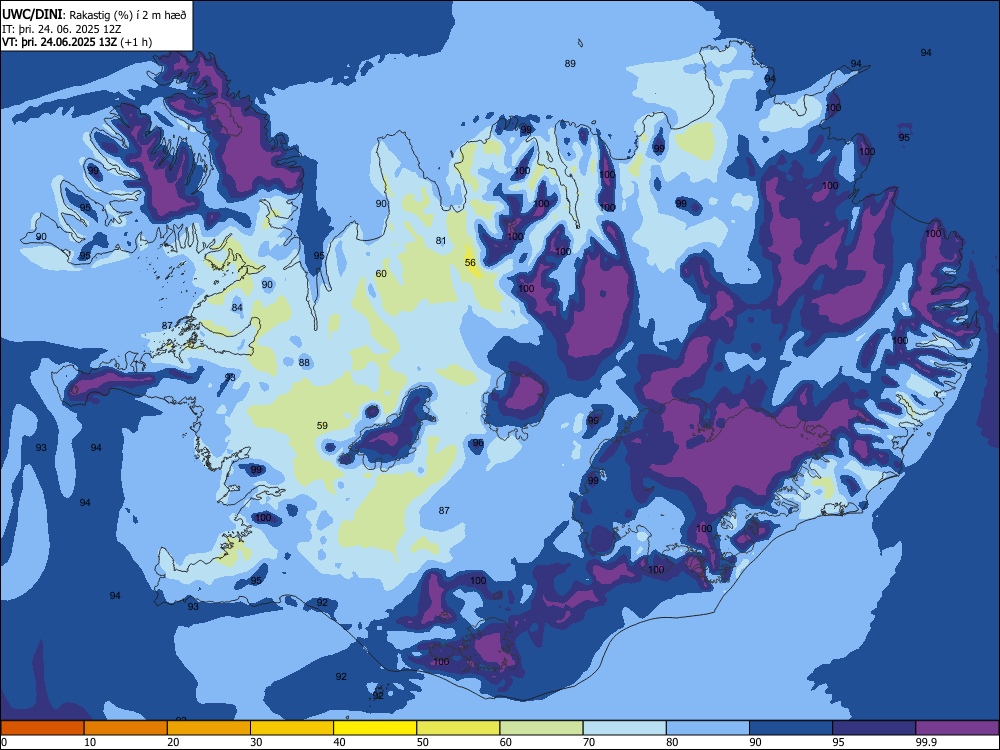The height and width of the screenshot is (750, 1000).
Task: Click the humidity value 59 on the map
Action: click(322, 425)
